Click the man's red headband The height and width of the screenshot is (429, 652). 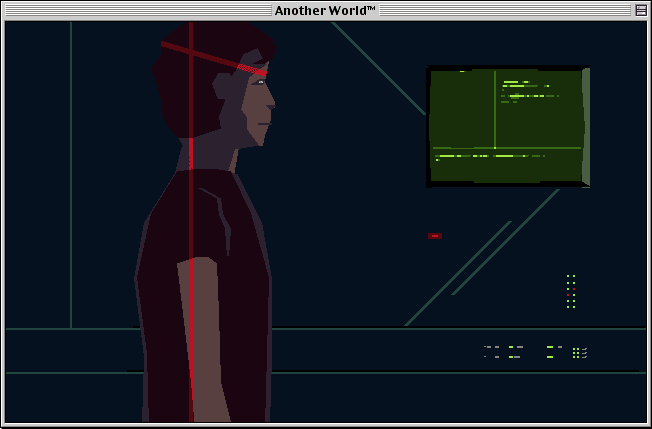[x=214, y=59]
